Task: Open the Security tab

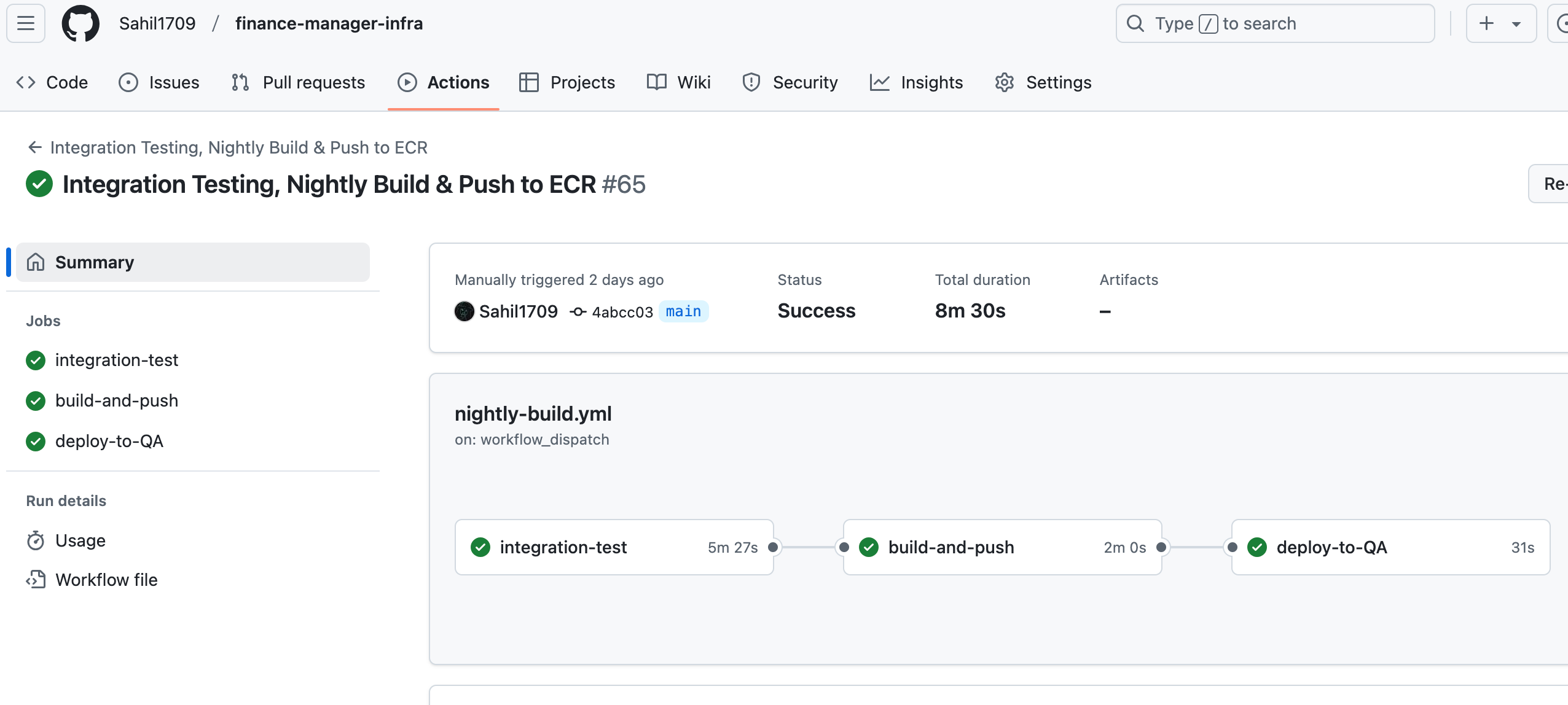Action: (x=790, y=82)
